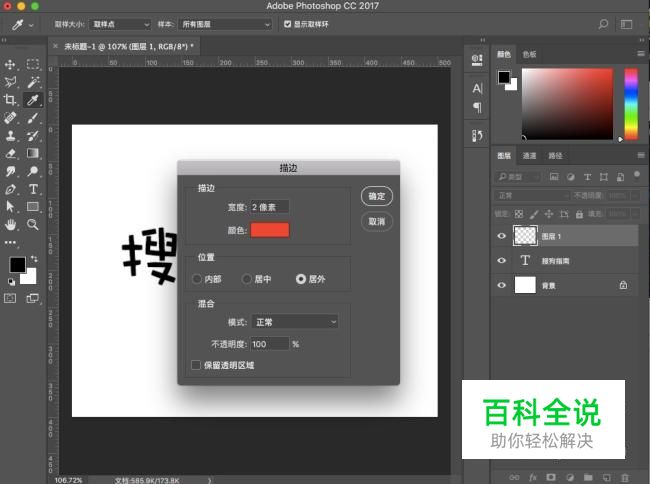Hide the 背景 layer with eye icon
650x484 pixels.
[x=502, y=285]
